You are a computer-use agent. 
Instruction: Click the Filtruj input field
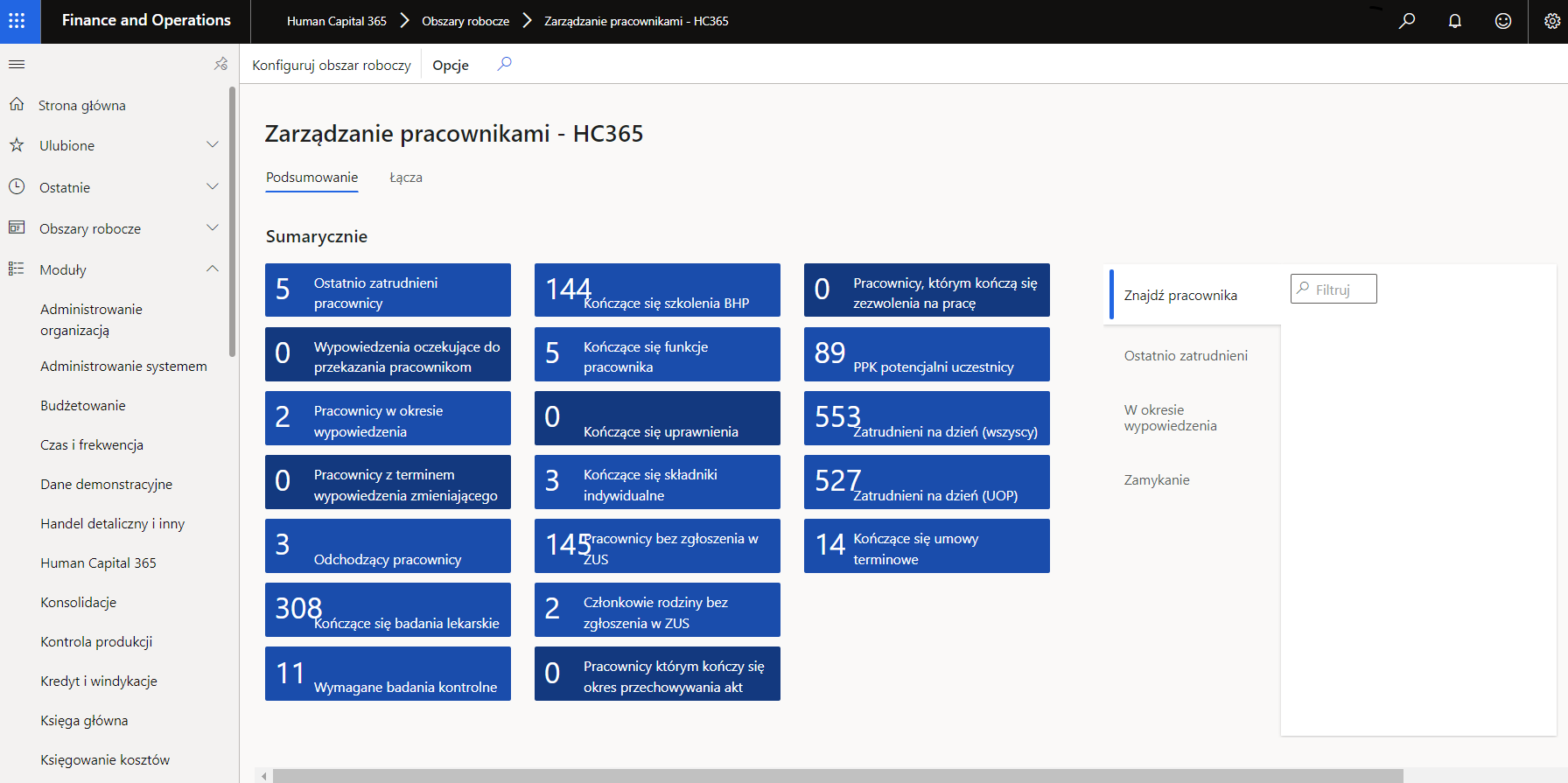1333,289
